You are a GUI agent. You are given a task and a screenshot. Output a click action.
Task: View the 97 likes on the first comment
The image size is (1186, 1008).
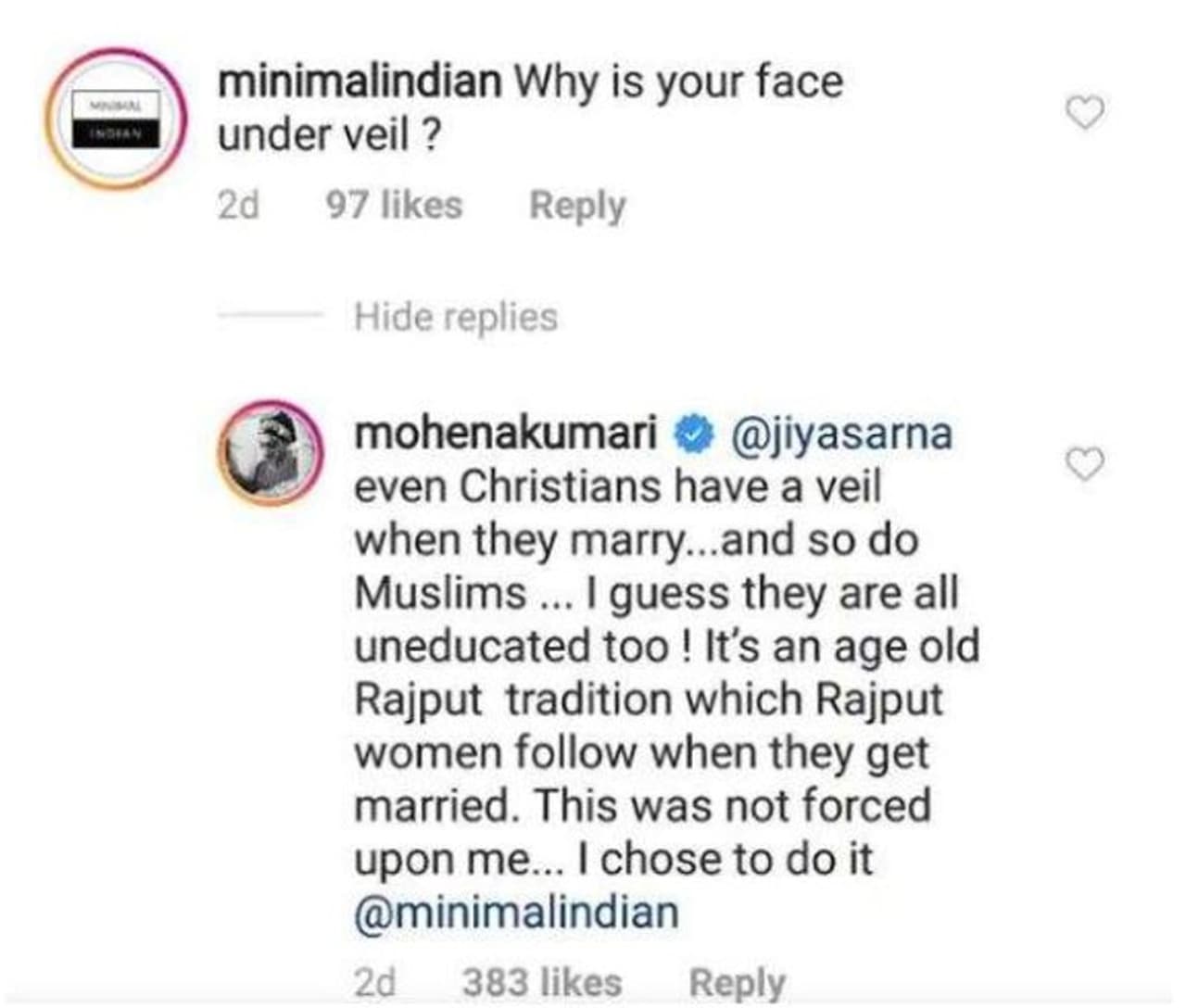click(x=394, y=206)
